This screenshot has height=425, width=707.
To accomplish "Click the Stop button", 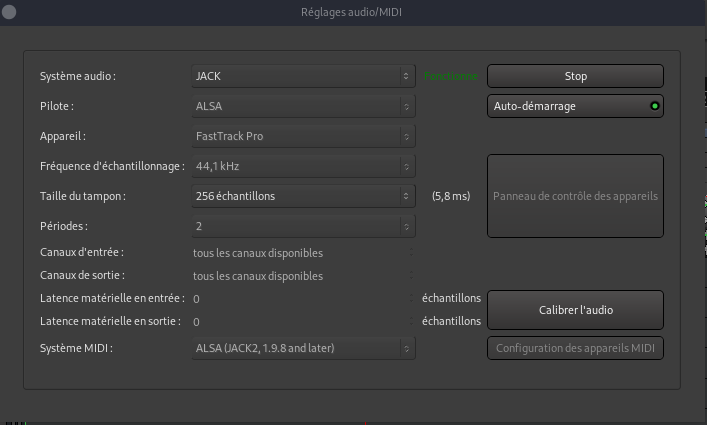I will click(x=575, y=76).
